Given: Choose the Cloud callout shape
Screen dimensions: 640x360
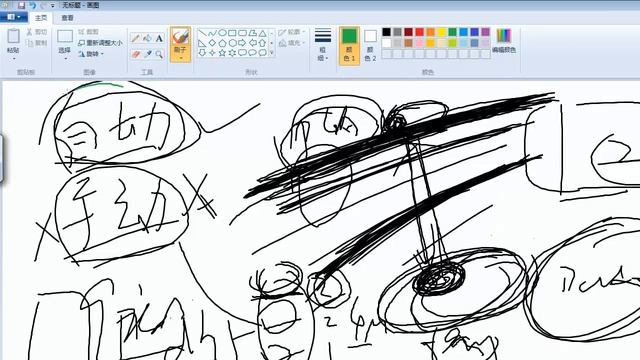Looking at the screenshot, I should [262, 53].
